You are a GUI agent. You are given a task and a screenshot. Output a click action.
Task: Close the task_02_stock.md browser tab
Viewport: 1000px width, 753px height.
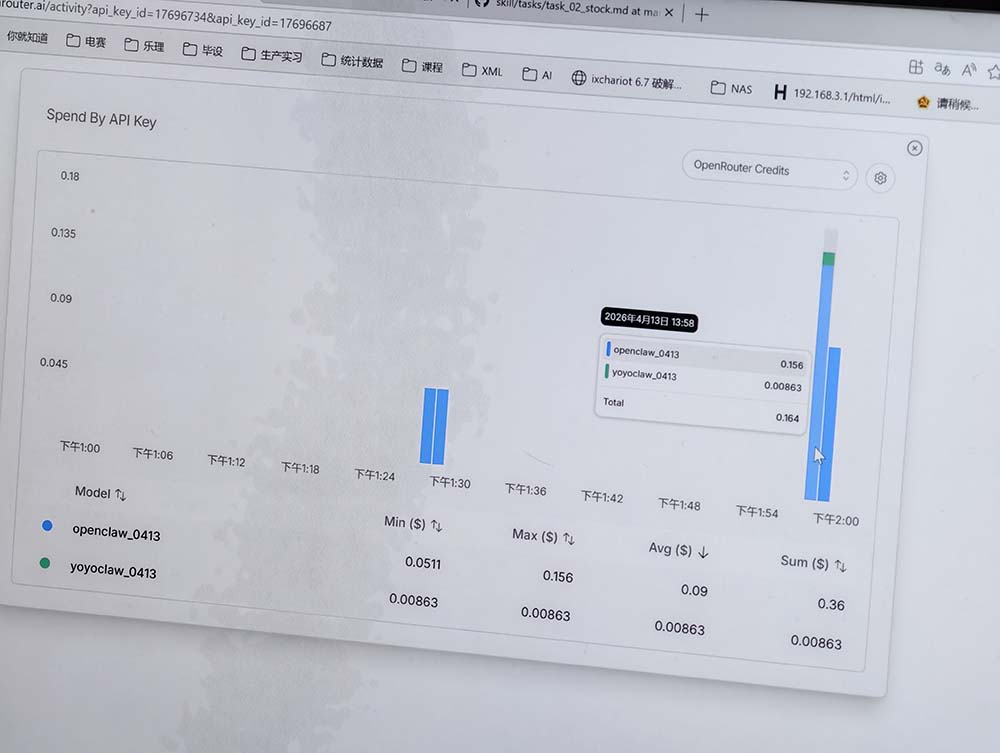[x=669, y=13]
